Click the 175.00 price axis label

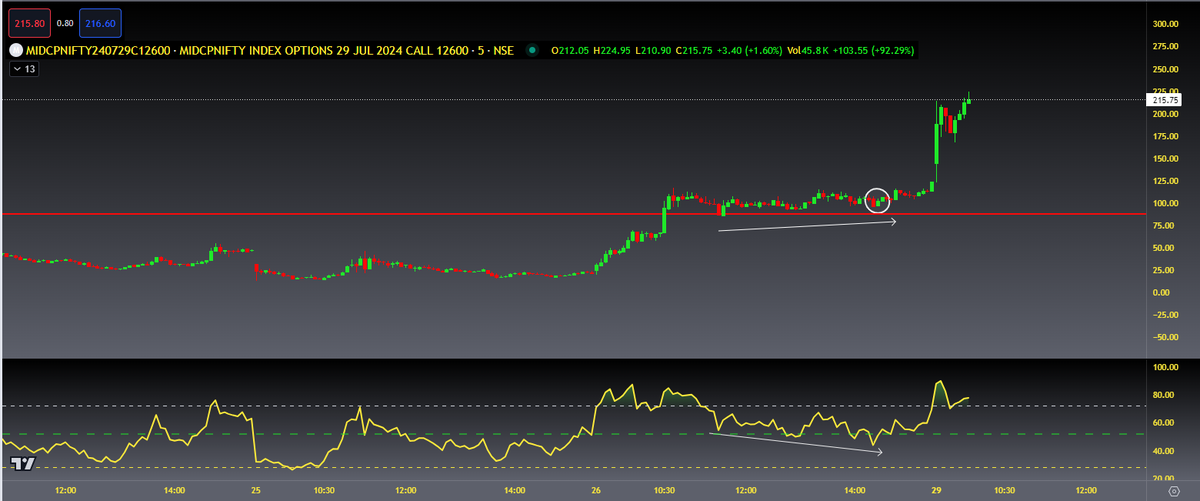[x=1166, y=136]
